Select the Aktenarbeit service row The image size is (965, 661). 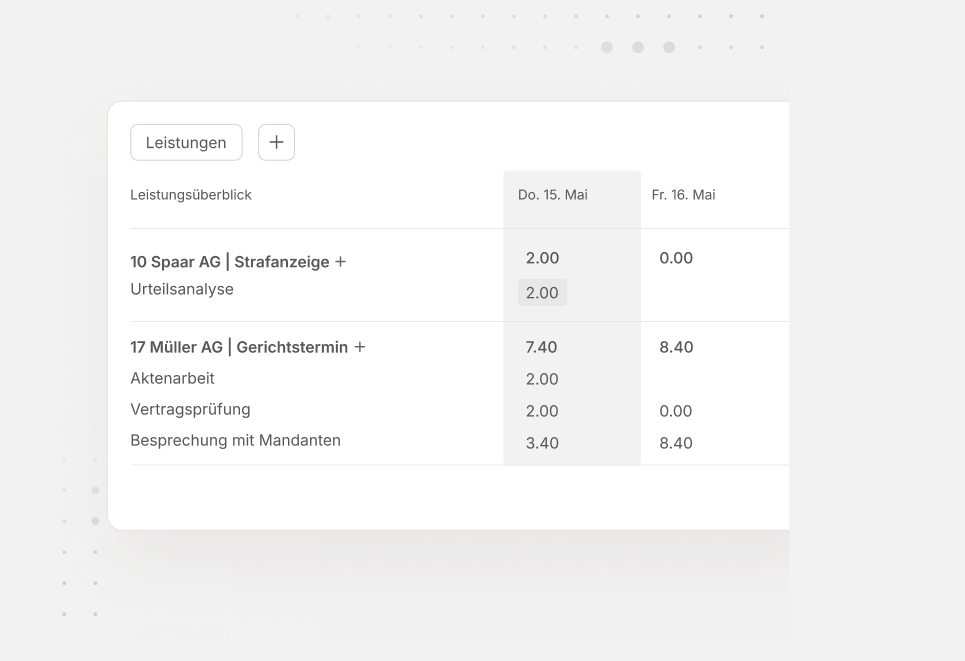coord(172,378)
